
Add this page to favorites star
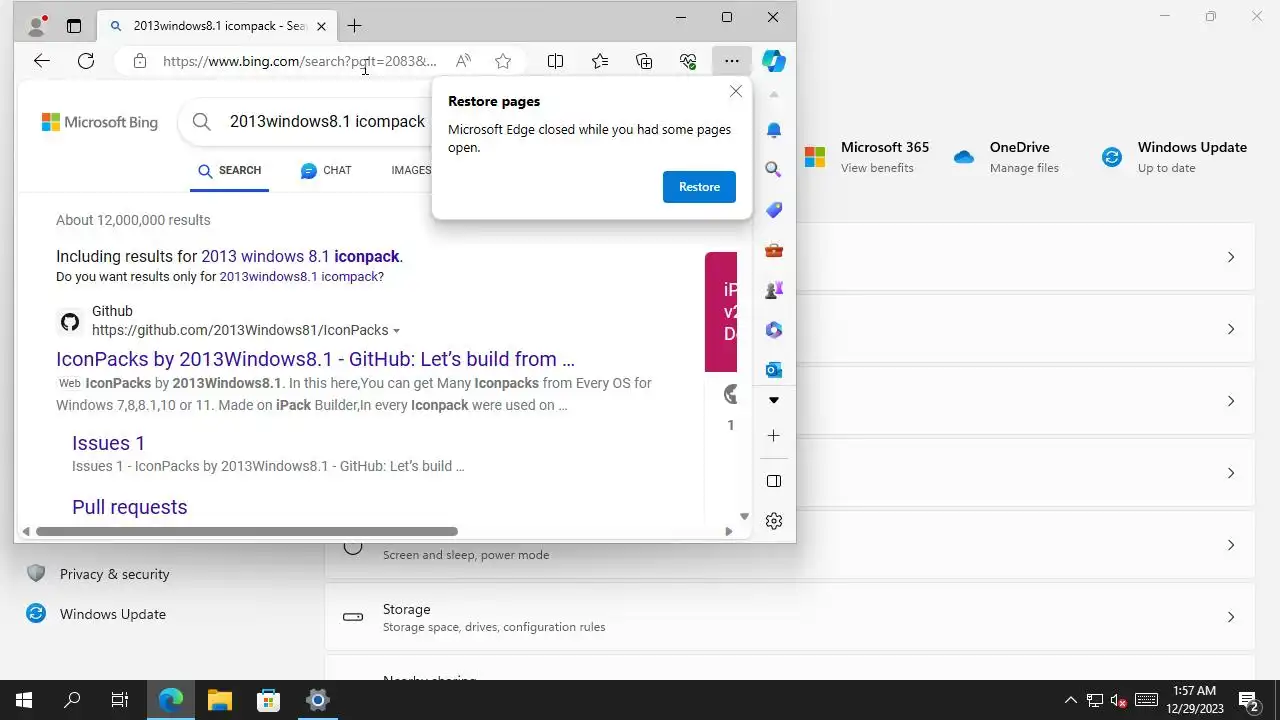(x=503, y=61)
